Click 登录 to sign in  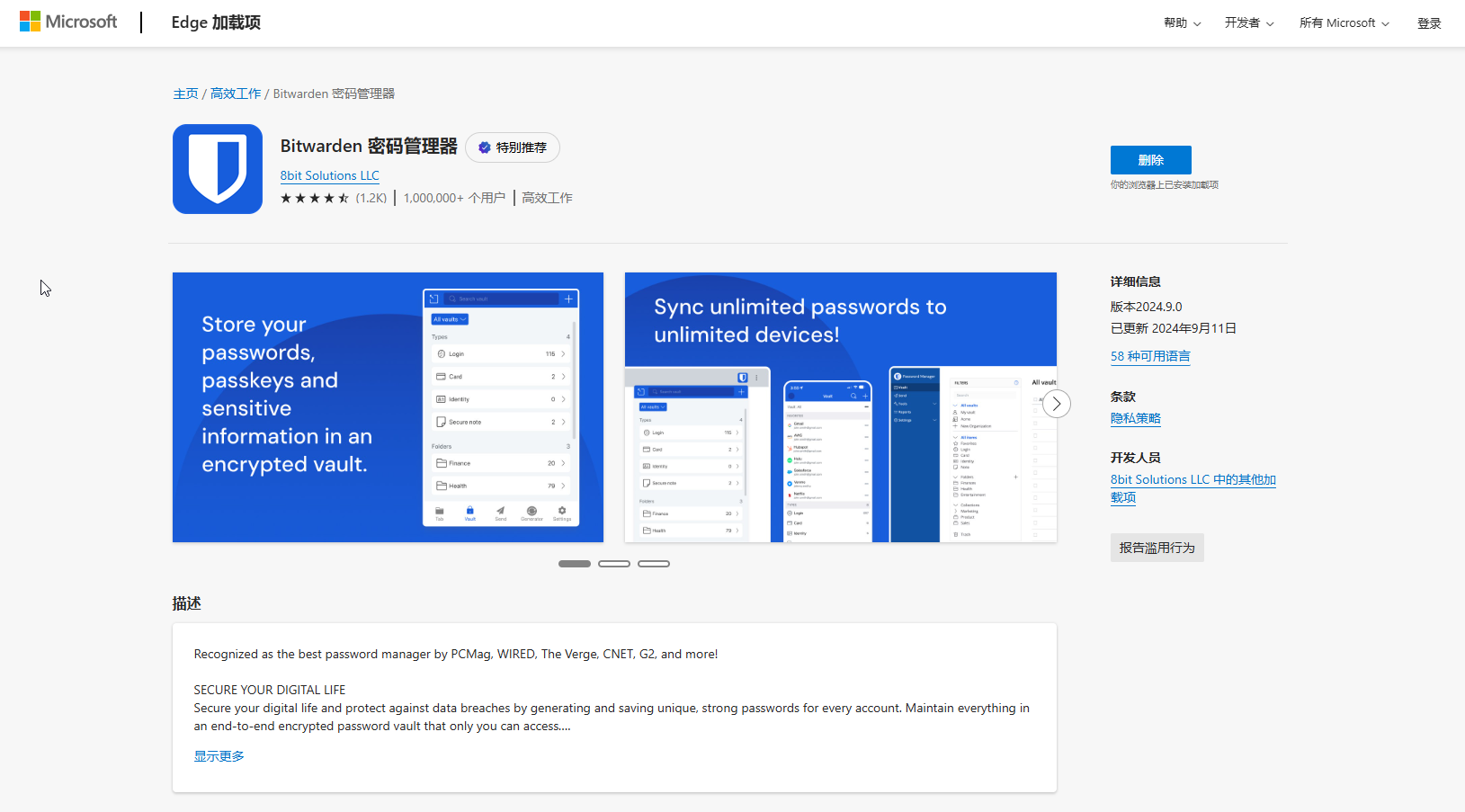coord(1429,23)
